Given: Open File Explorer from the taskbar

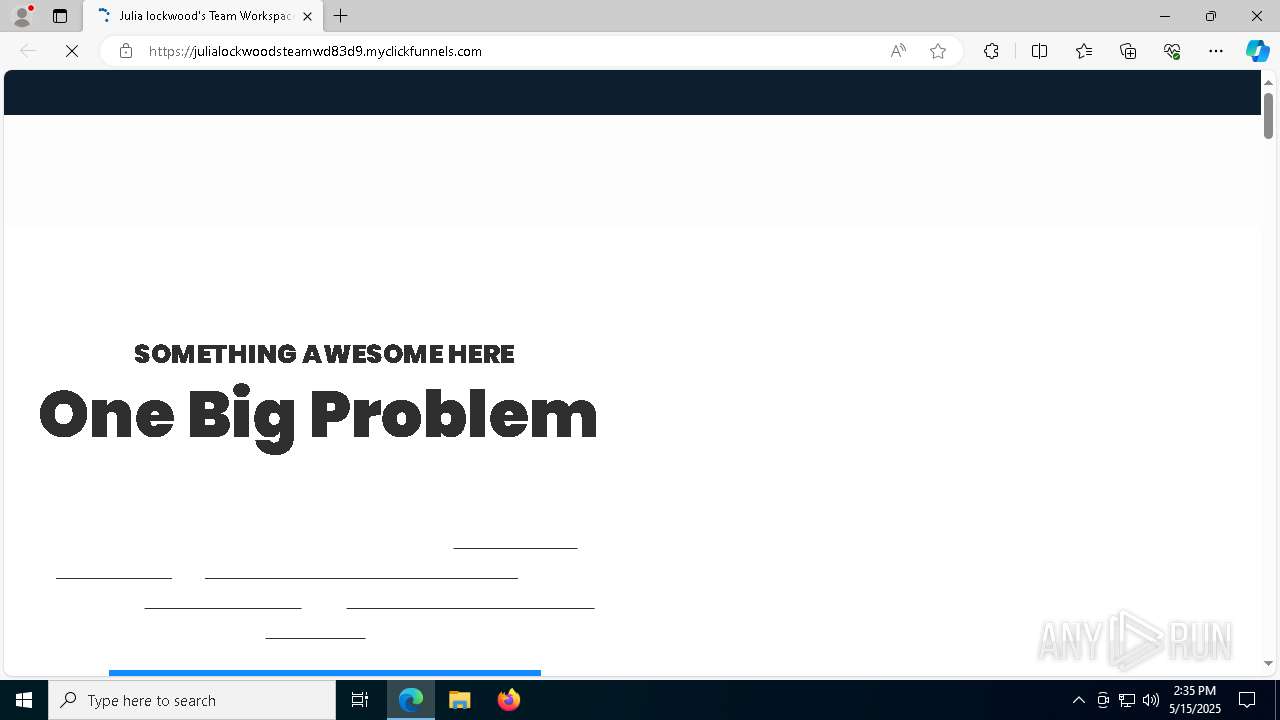Looking at the screenshot, I should (x=460, y=700).
